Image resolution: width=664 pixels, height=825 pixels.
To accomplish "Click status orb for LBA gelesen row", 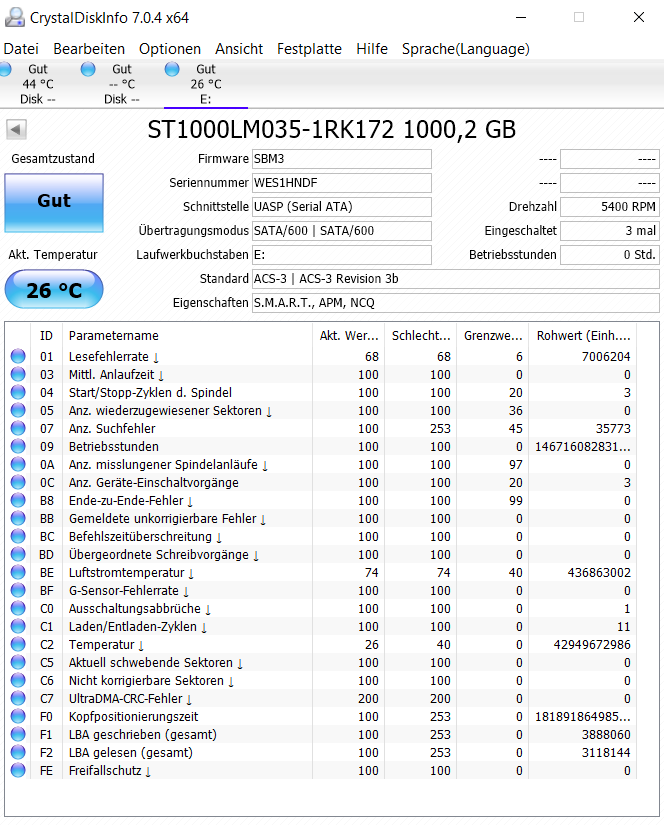I will (x=18, y=752).
